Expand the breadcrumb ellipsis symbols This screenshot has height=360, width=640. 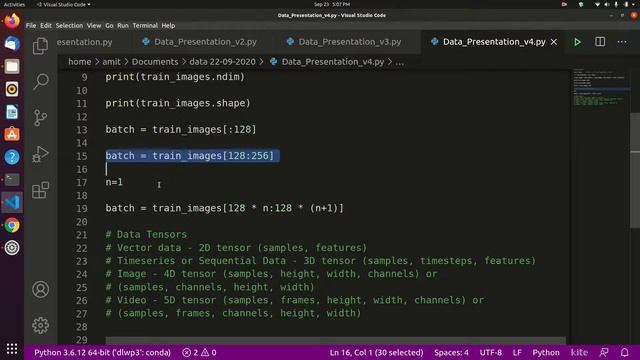point(400,62)
